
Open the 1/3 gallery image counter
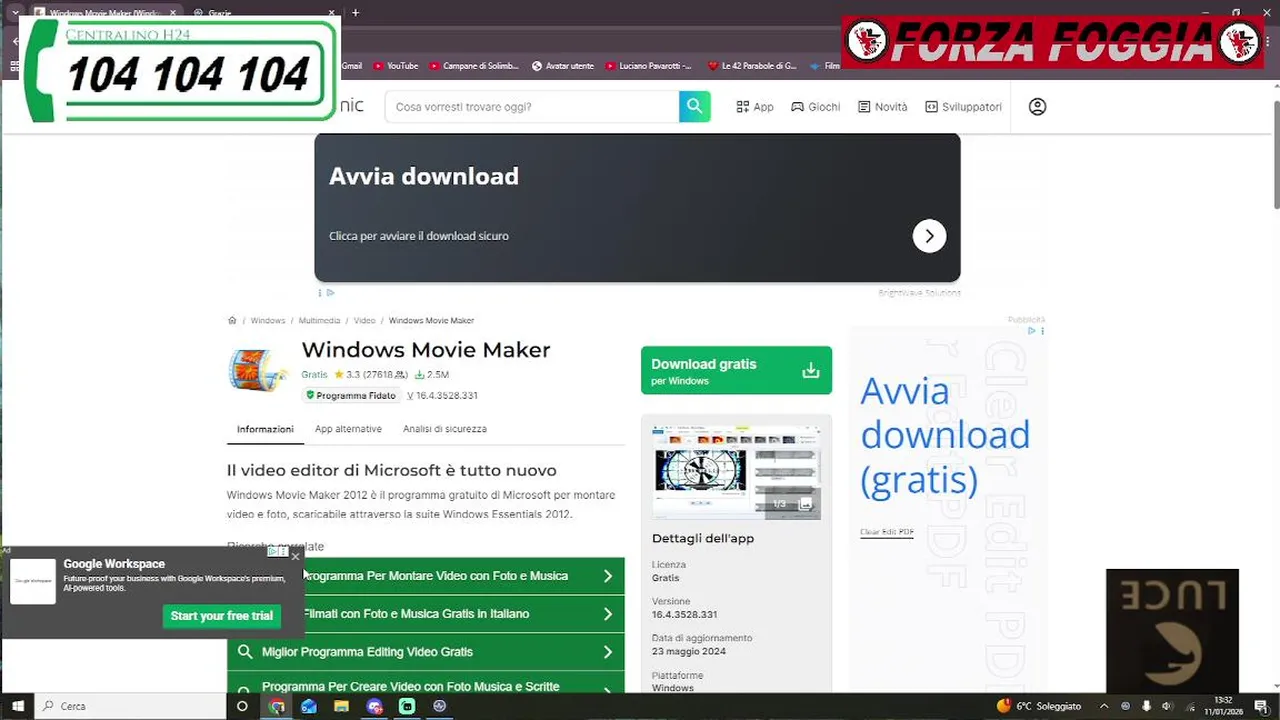point(792,504)
